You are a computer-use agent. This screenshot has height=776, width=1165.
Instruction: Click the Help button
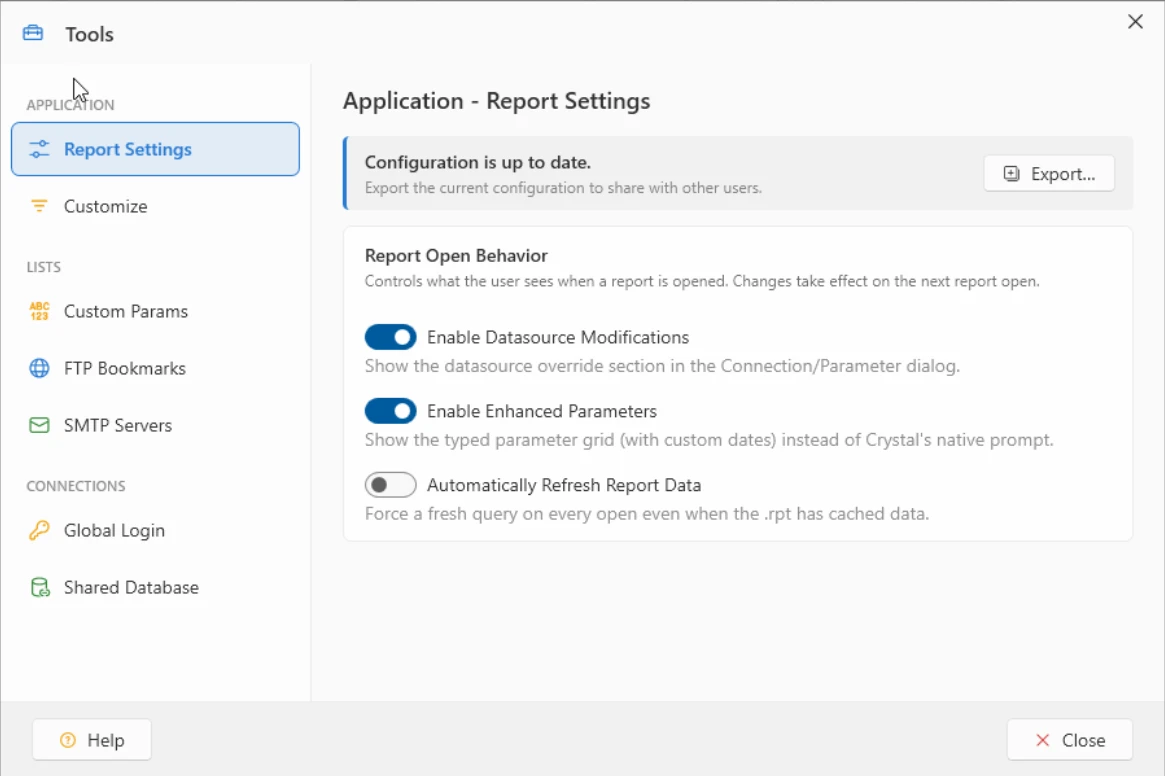click(x=92, y=740)
